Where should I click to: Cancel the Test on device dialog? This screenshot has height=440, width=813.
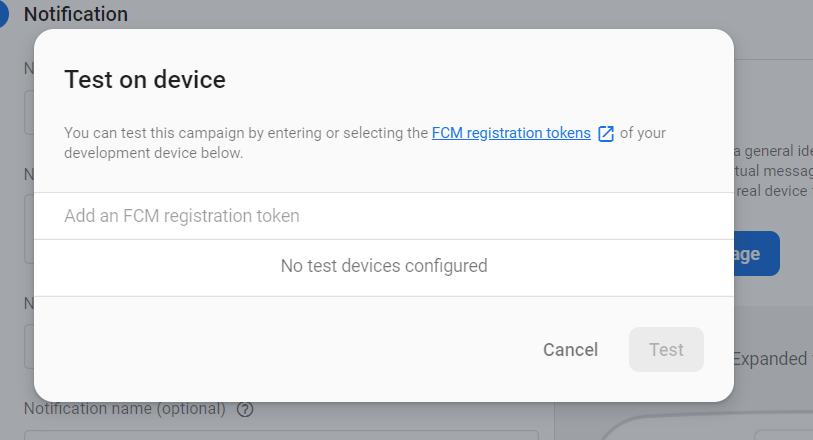pos(570,350)
